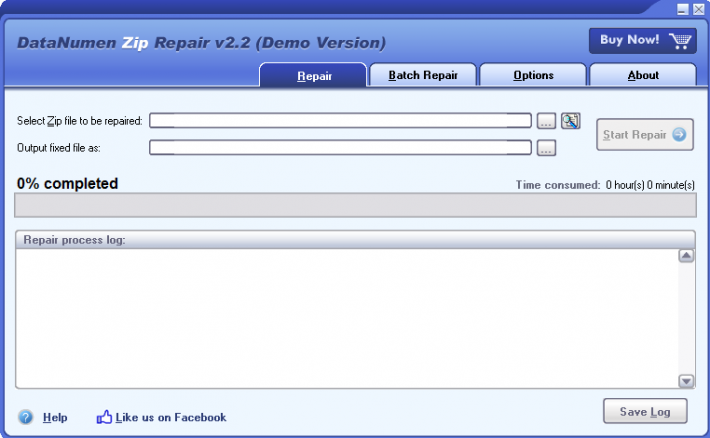Browse for the Zip file to be repaired
710x438 pixels.
tap(546, 121)
